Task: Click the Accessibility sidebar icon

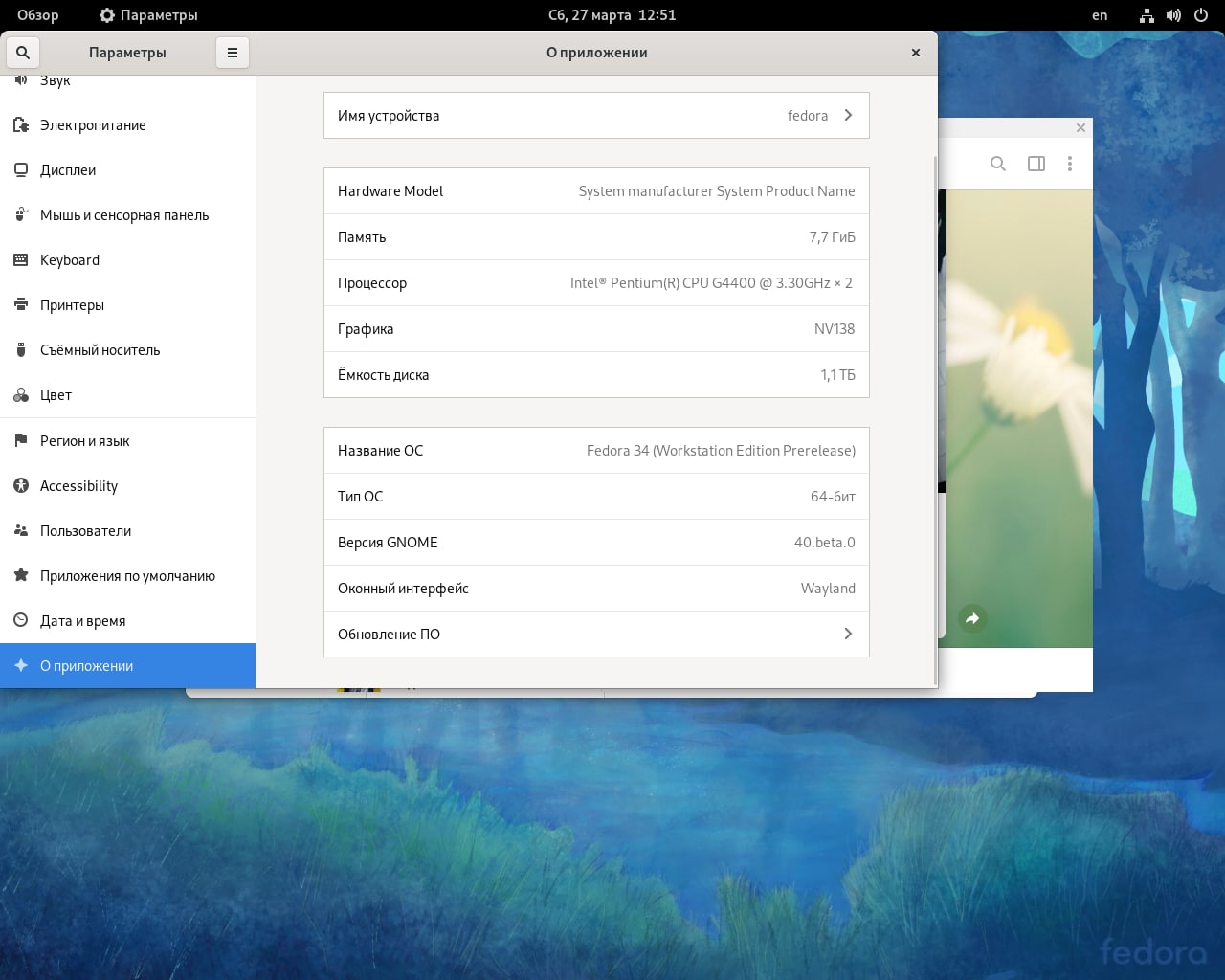Action: pos(21,485)
